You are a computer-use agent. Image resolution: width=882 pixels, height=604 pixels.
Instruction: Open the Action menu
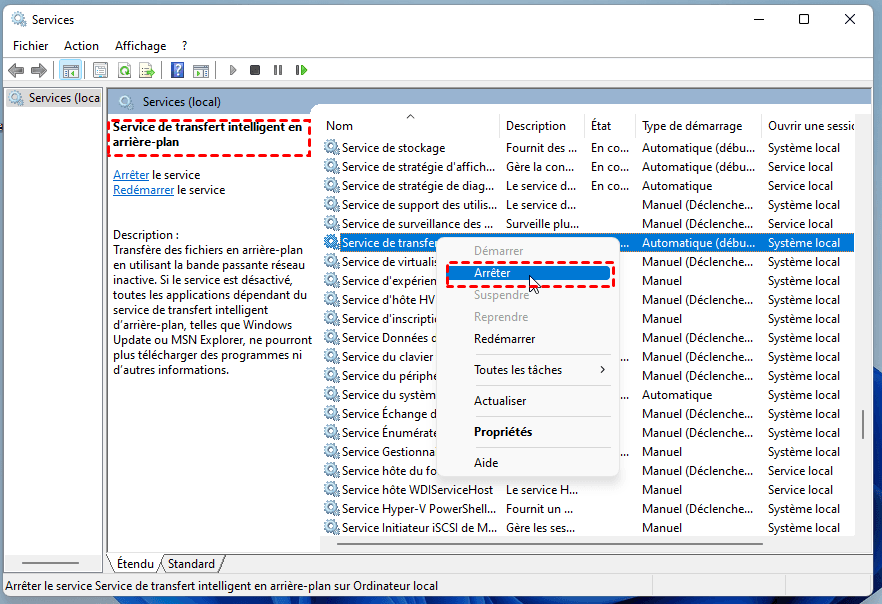coord(81,46)
